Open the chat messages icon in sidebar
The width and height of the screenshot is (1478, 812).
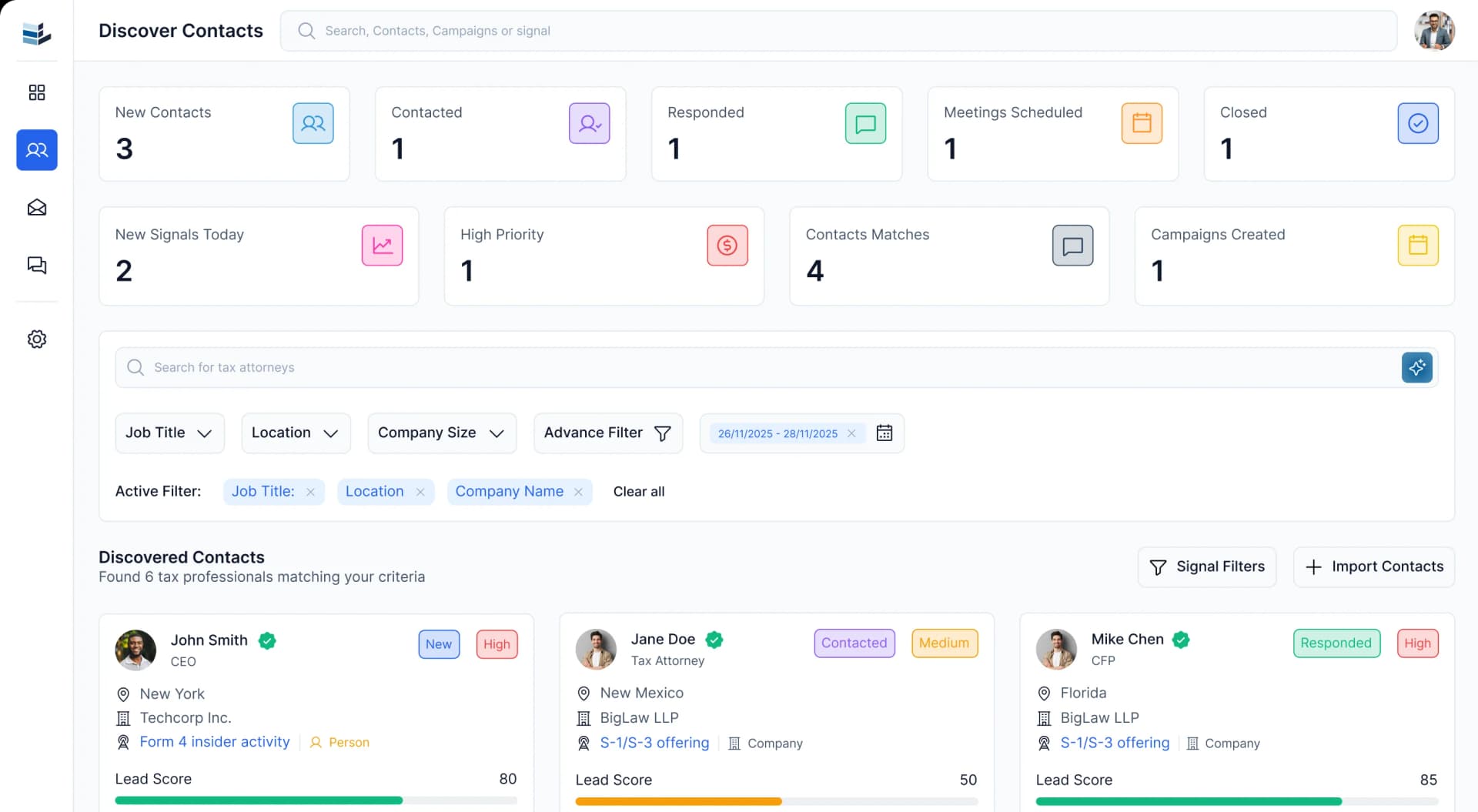click(x=36, y=266)
